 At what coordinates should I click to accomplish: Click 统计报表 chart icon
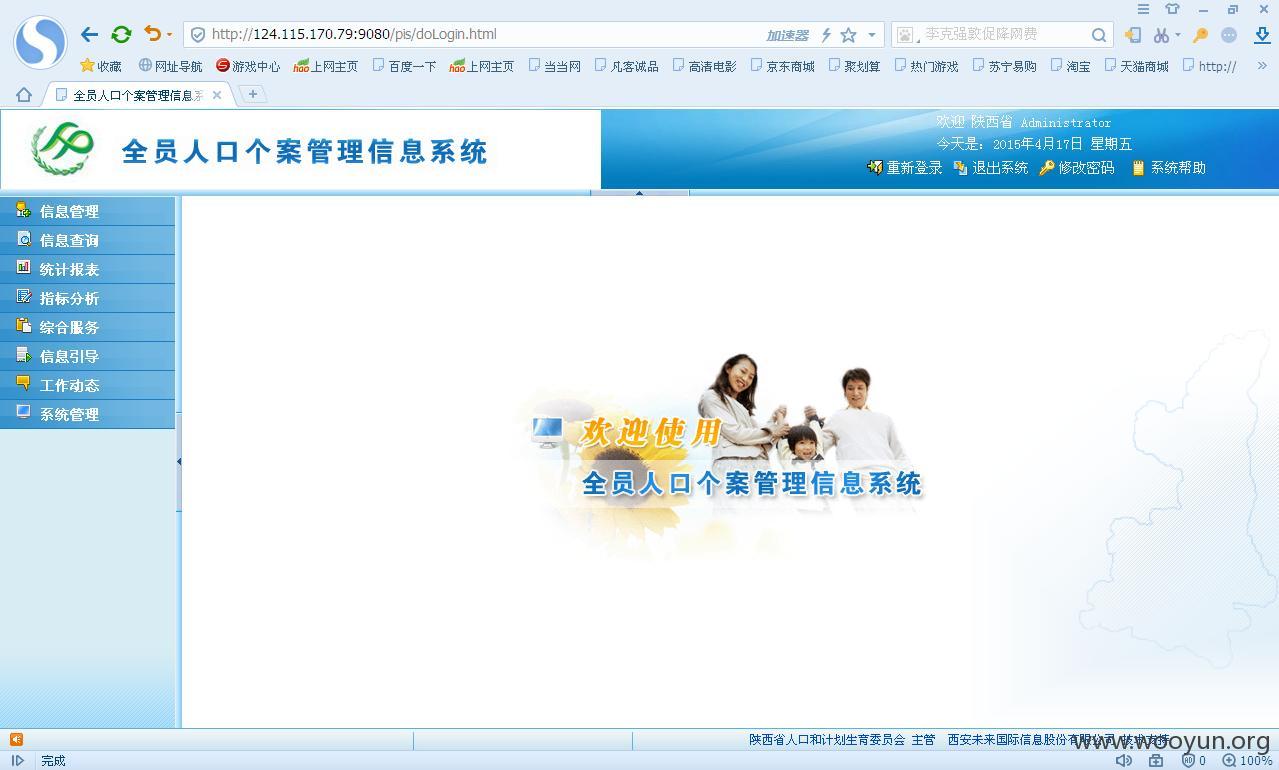point(23,267)
